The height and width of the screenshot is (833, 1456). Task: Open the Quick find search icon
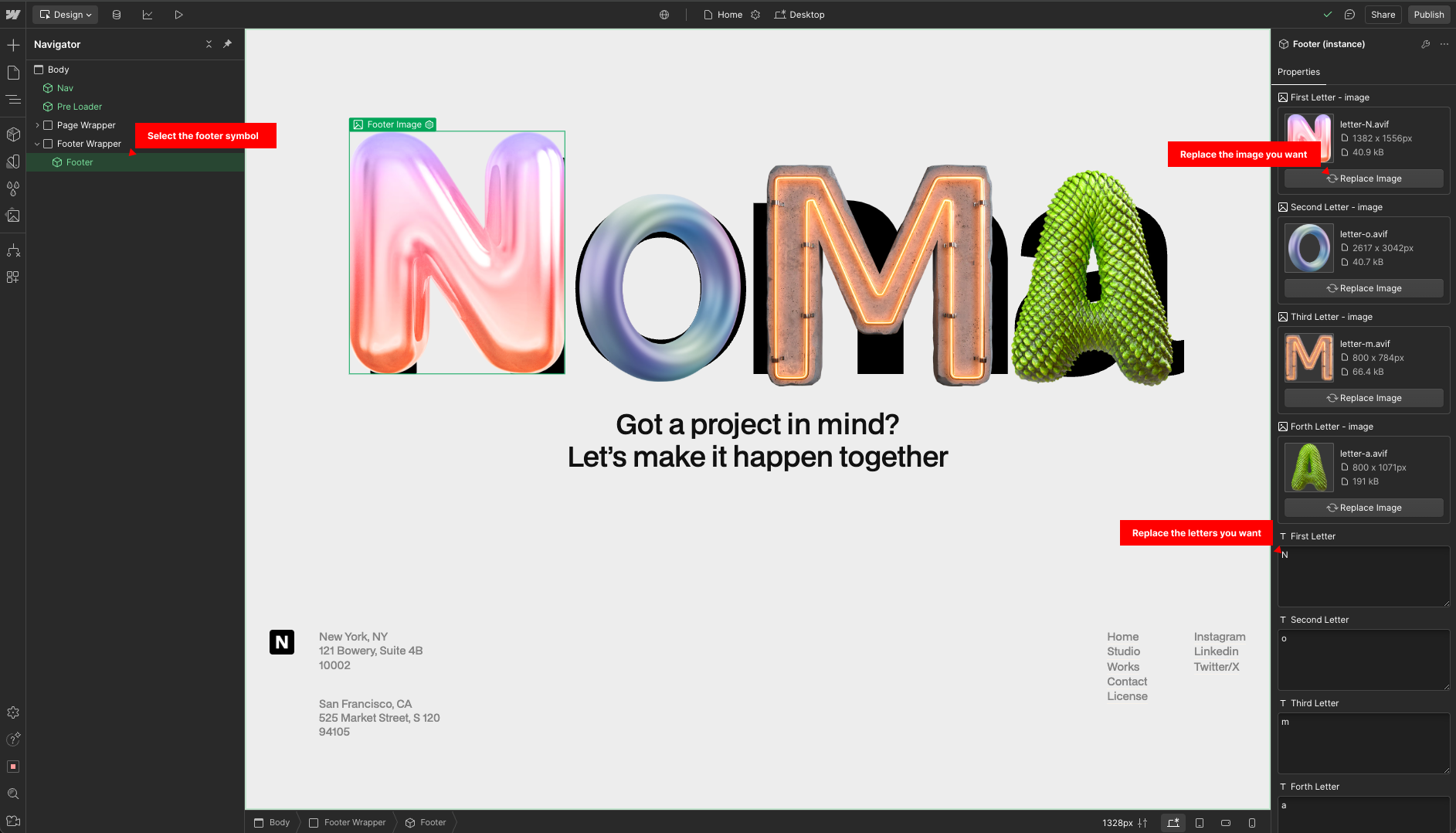coord(13,794)
